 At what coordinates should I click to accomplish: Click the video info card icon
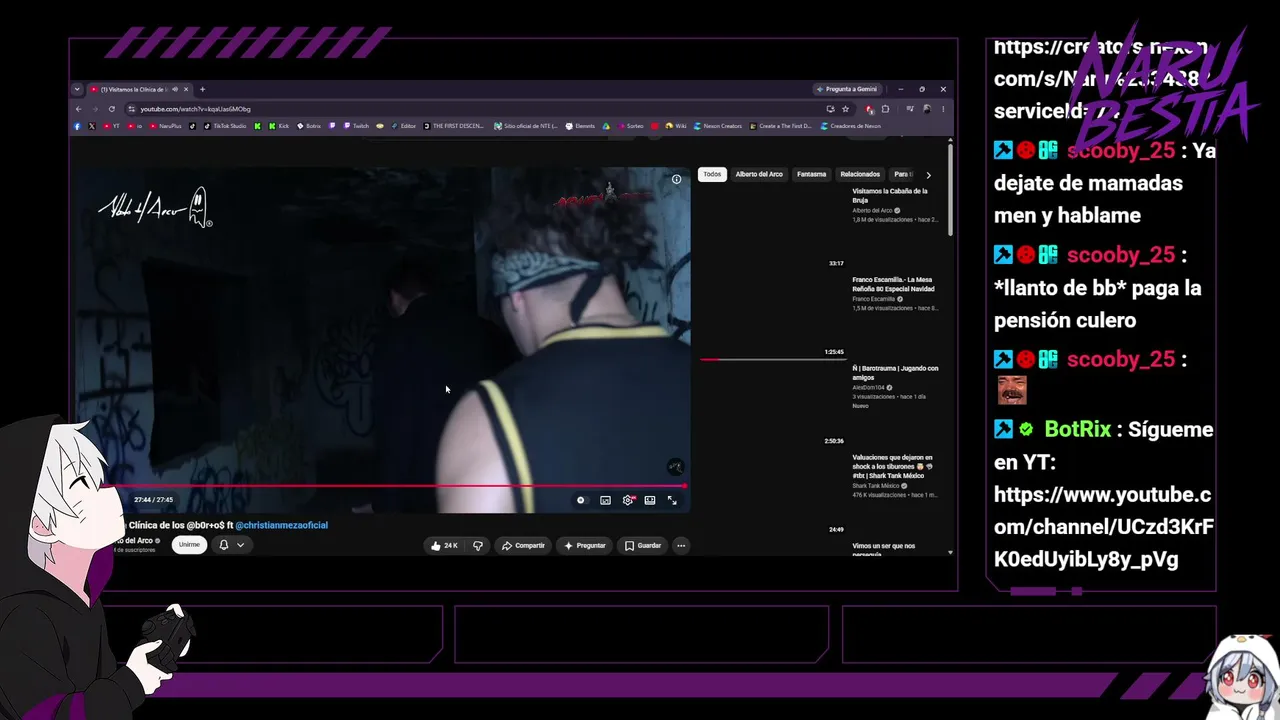coord(676,179)
